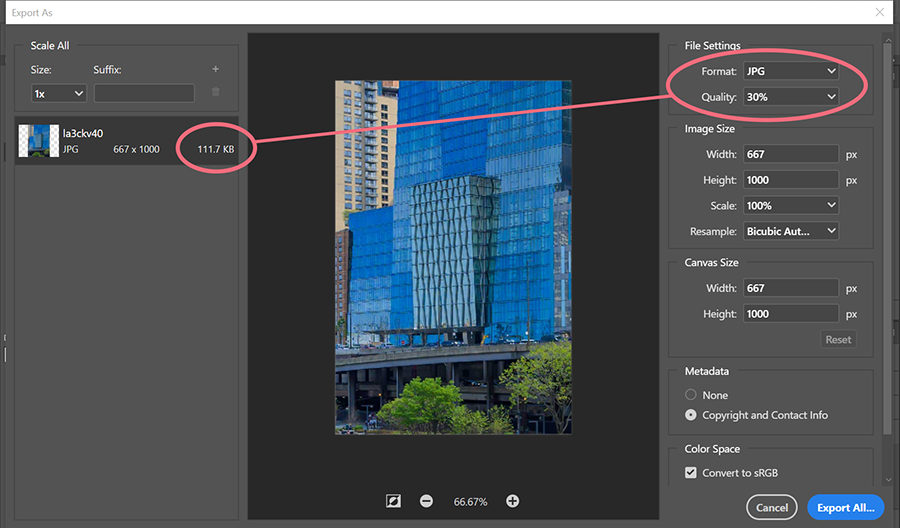Toggle the 2-up comparison view icon
The width and height of the screenshot is (900, 528).
click(x=393, y=501)
